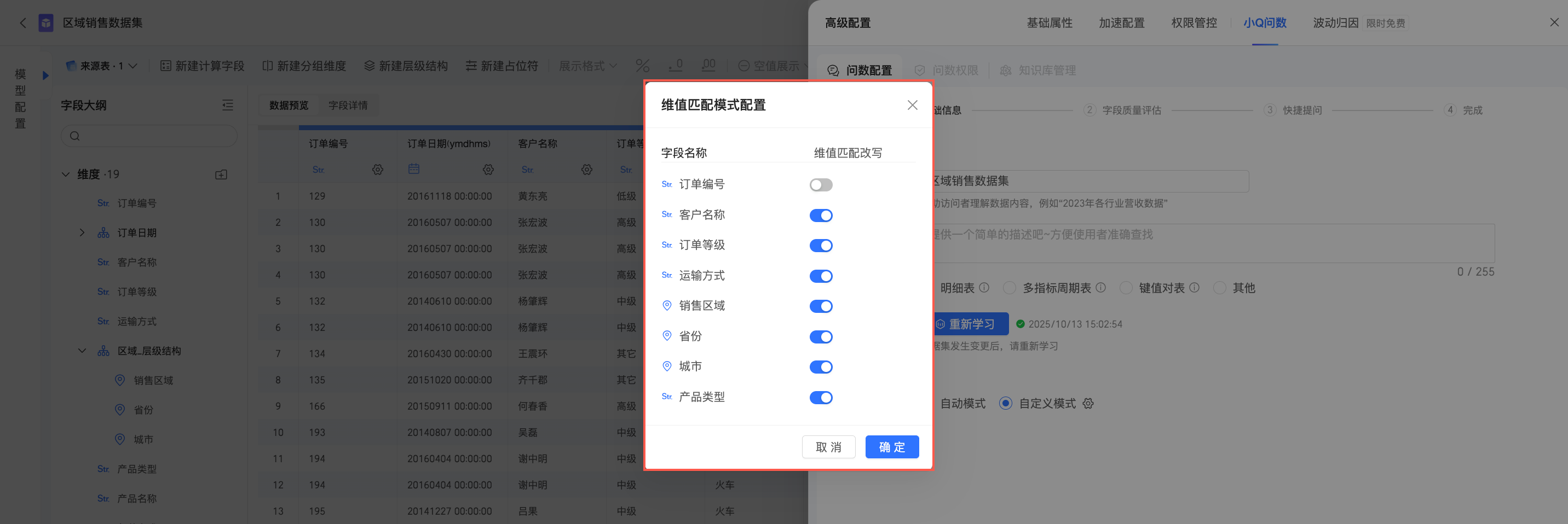Open the 波动归因 tab
The image size is (1568, 524).
pos(1335,23)
